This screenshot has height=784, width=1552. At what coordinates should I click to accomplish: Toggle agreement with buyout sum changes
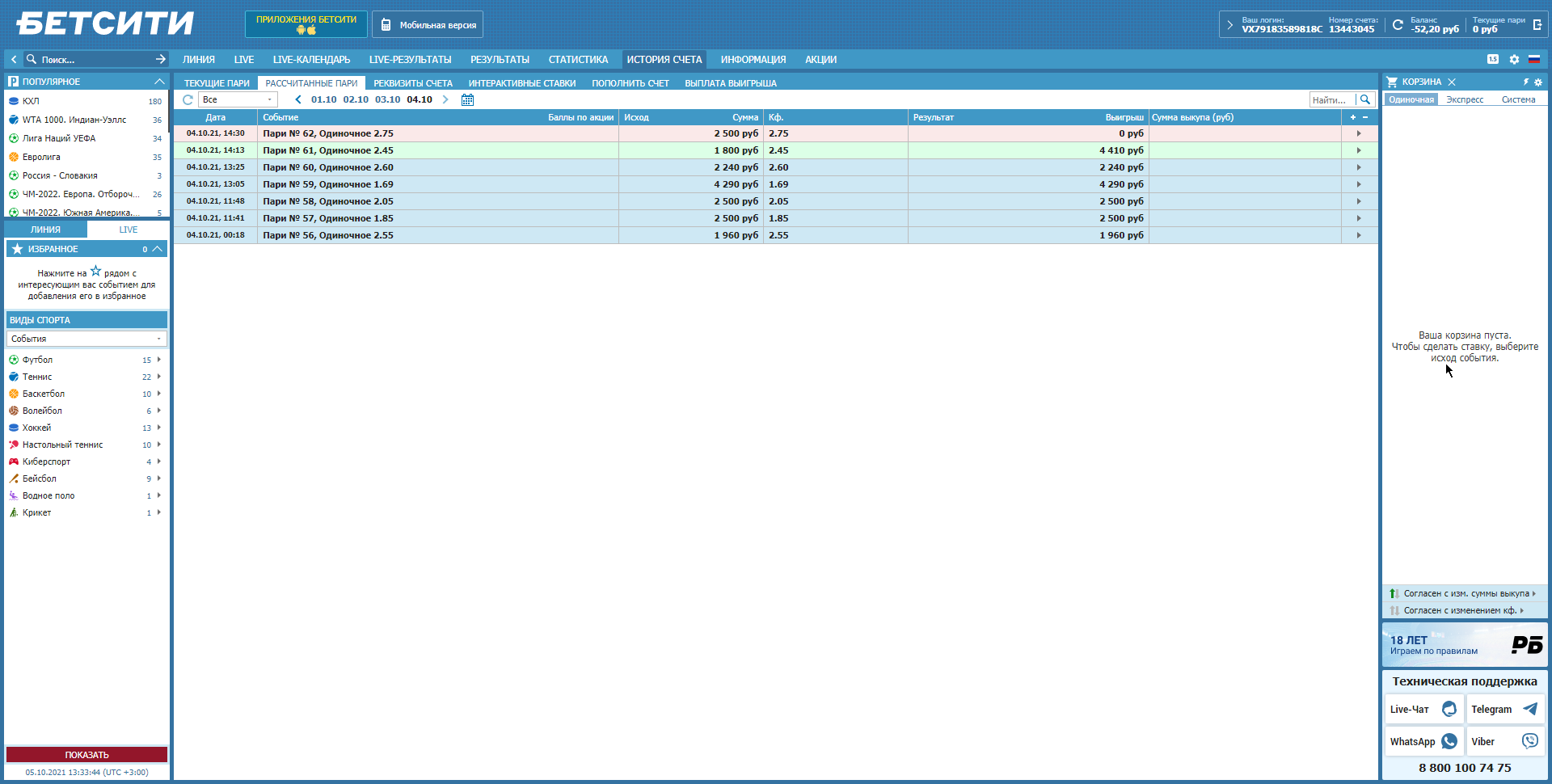pyautogui.click(x=1464, y=593)
